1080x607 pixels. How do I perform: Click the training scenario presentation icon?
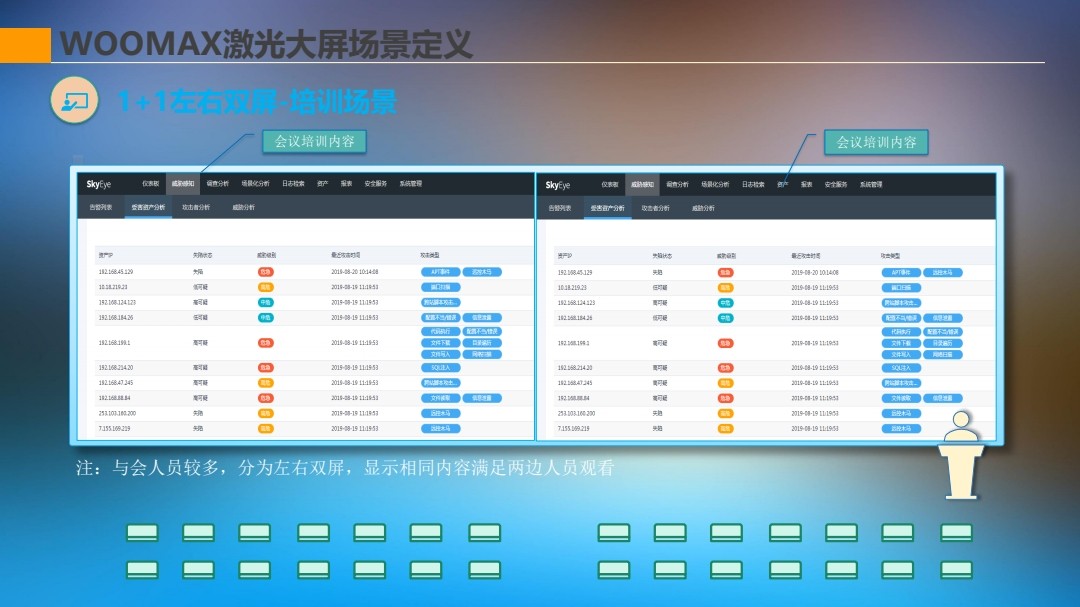point(74,101)
